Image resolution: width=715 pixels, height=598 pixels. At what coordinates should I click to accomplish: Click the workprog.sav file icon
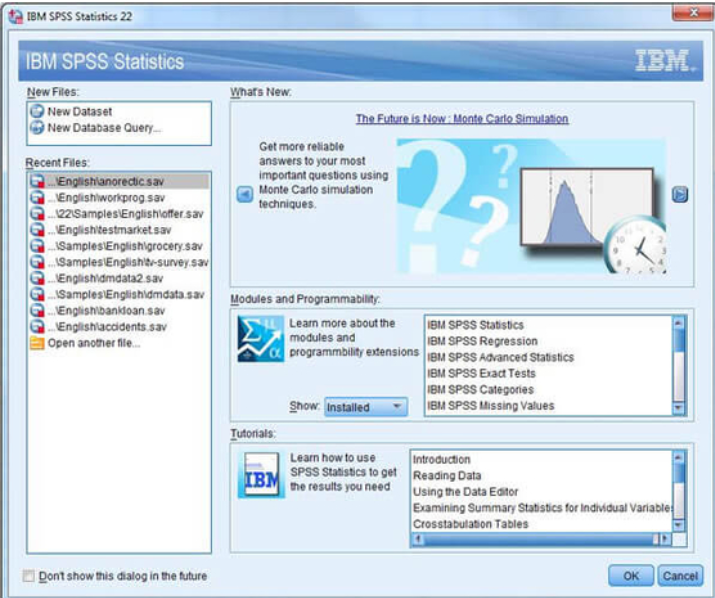click(37, 198)
